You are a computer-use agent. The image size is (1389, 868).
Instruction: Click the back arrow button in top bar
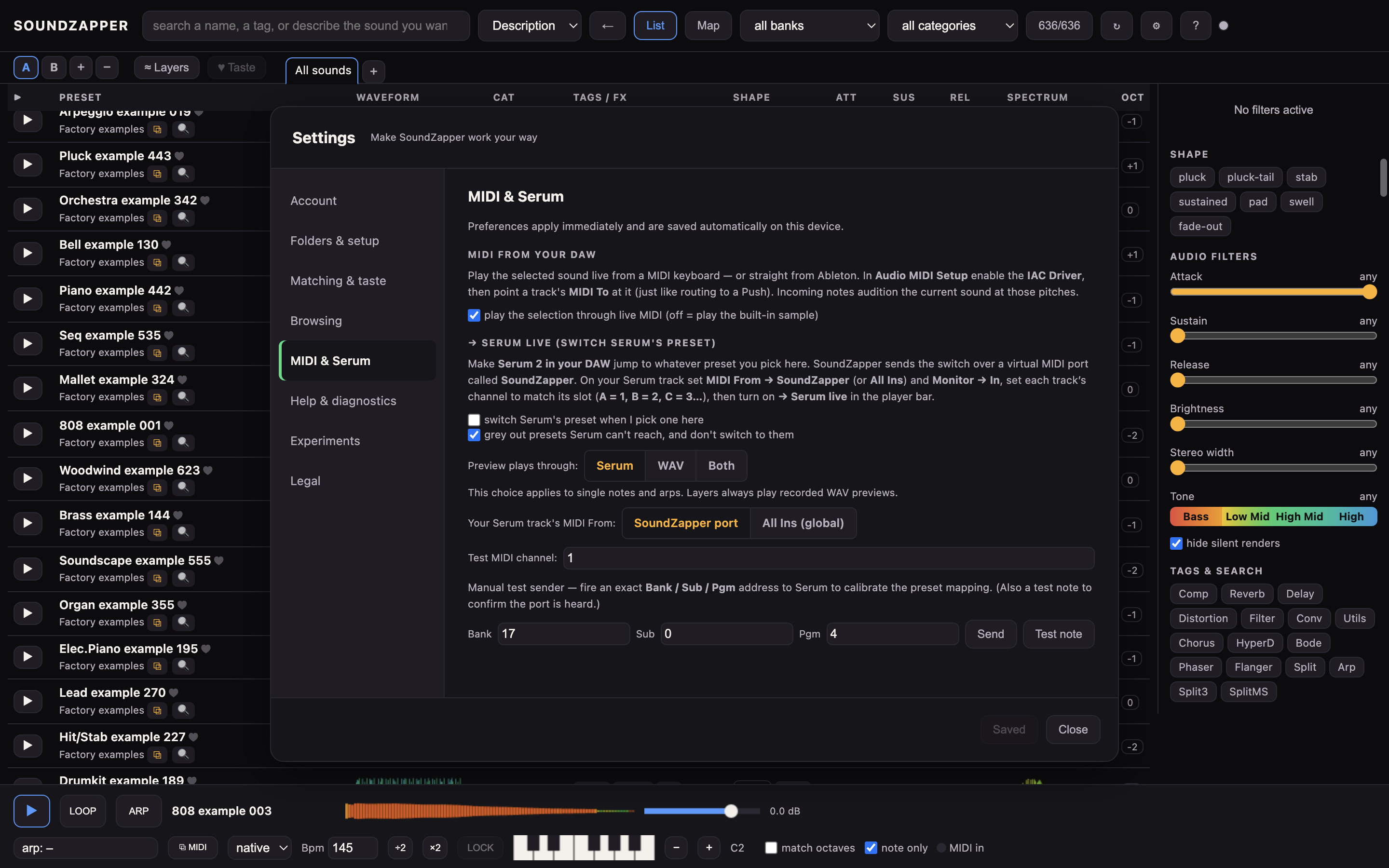pyautogui.click(x=607, y=26)
